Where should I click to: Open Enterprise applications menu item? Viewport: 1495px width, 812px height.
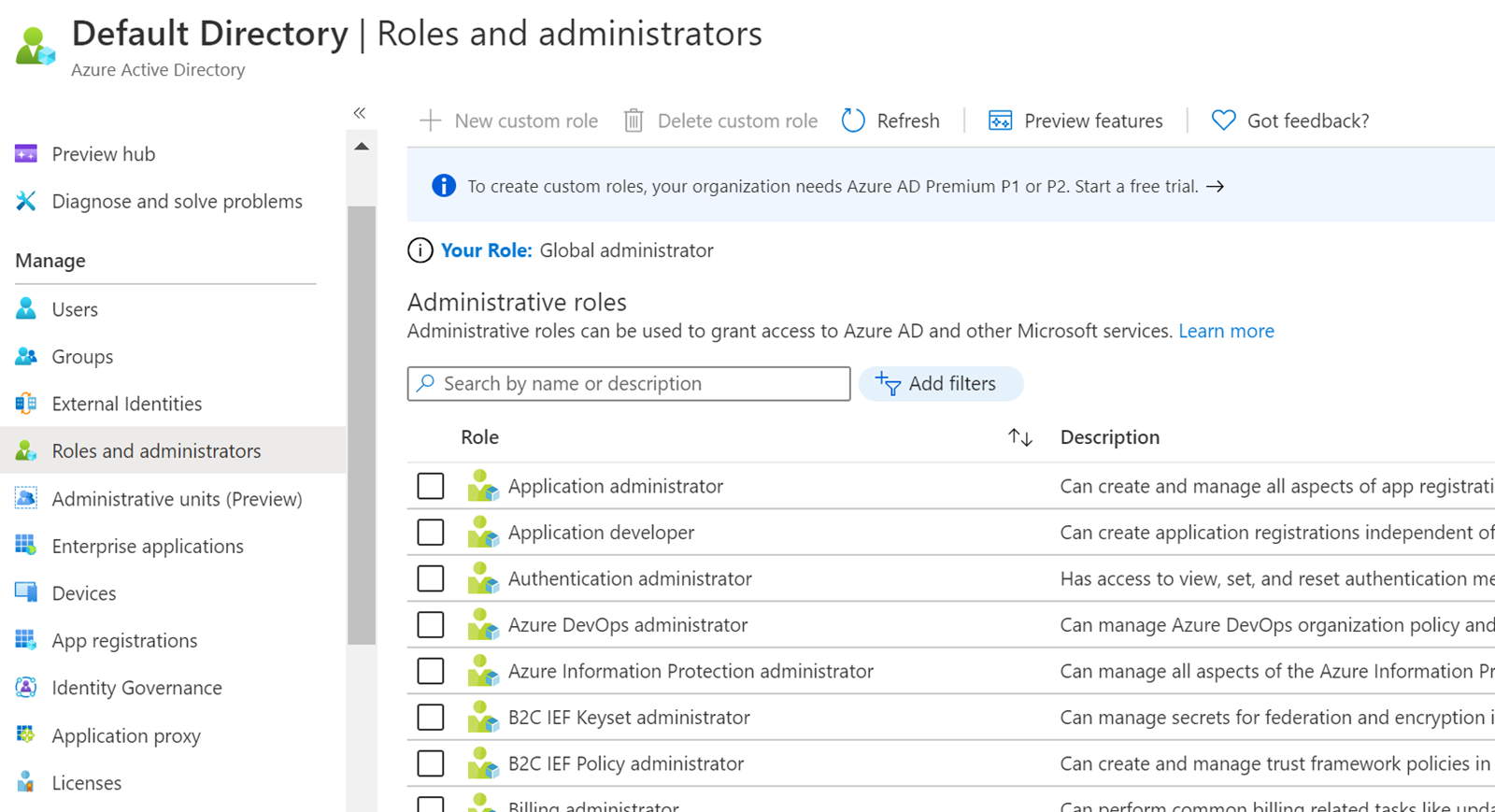pyautogui.click(x=148, y=546)
